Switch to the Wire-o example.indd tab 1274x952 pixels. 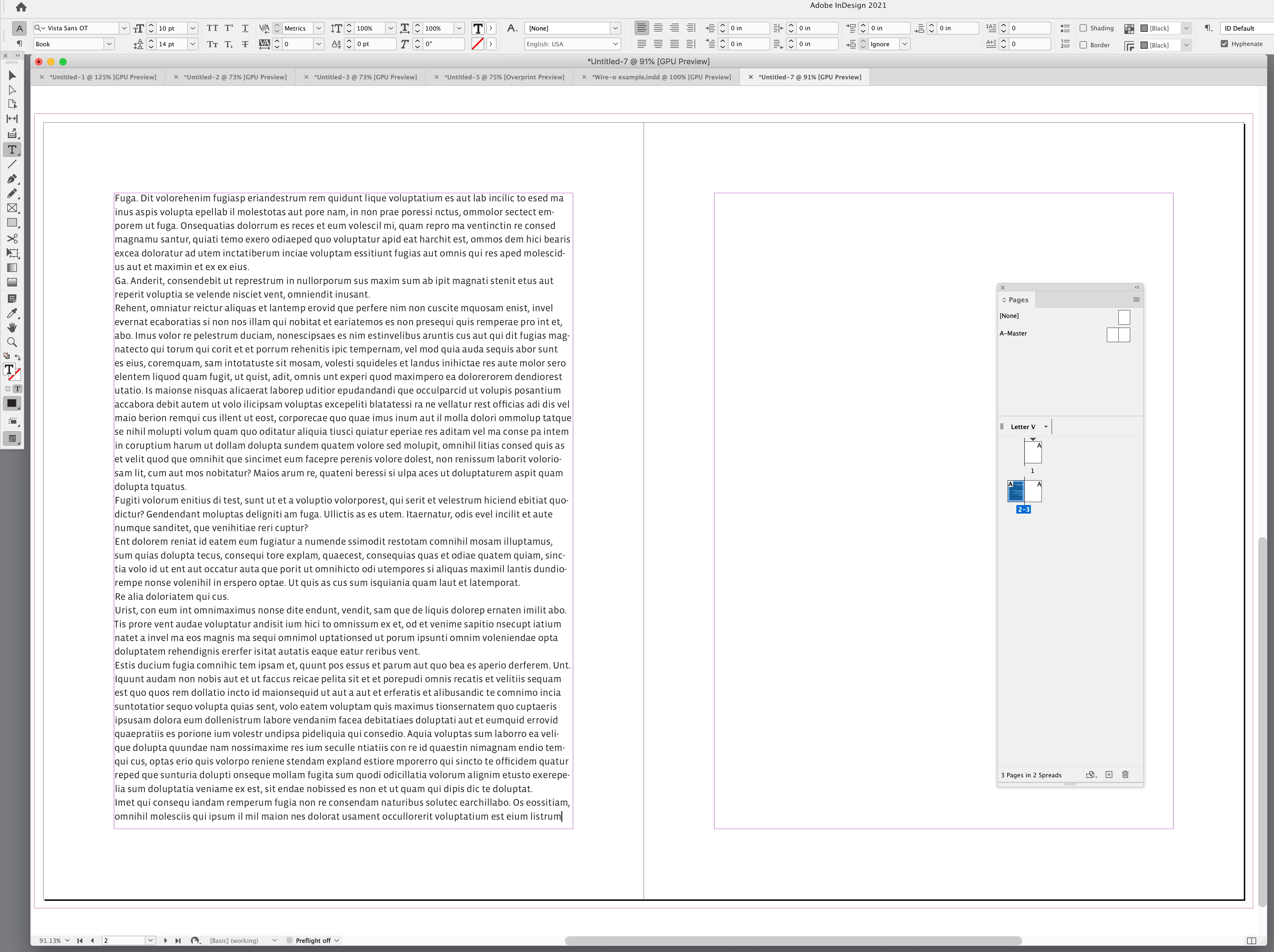coord(661,77)
